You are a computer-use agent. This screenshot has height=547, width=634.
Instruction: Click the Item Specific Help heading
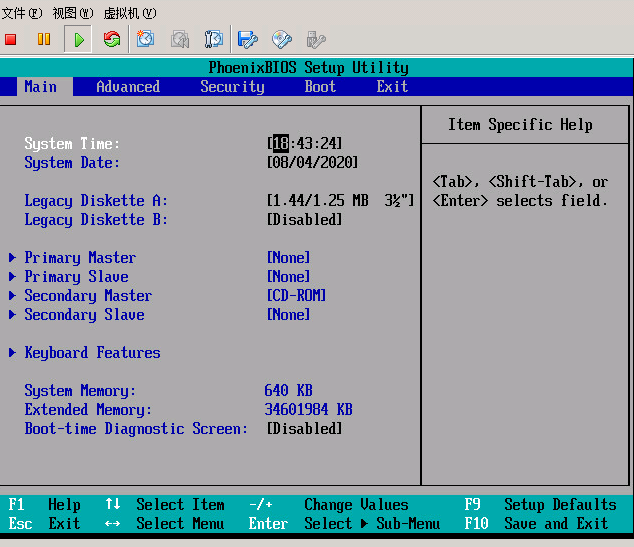pos(520,125)
